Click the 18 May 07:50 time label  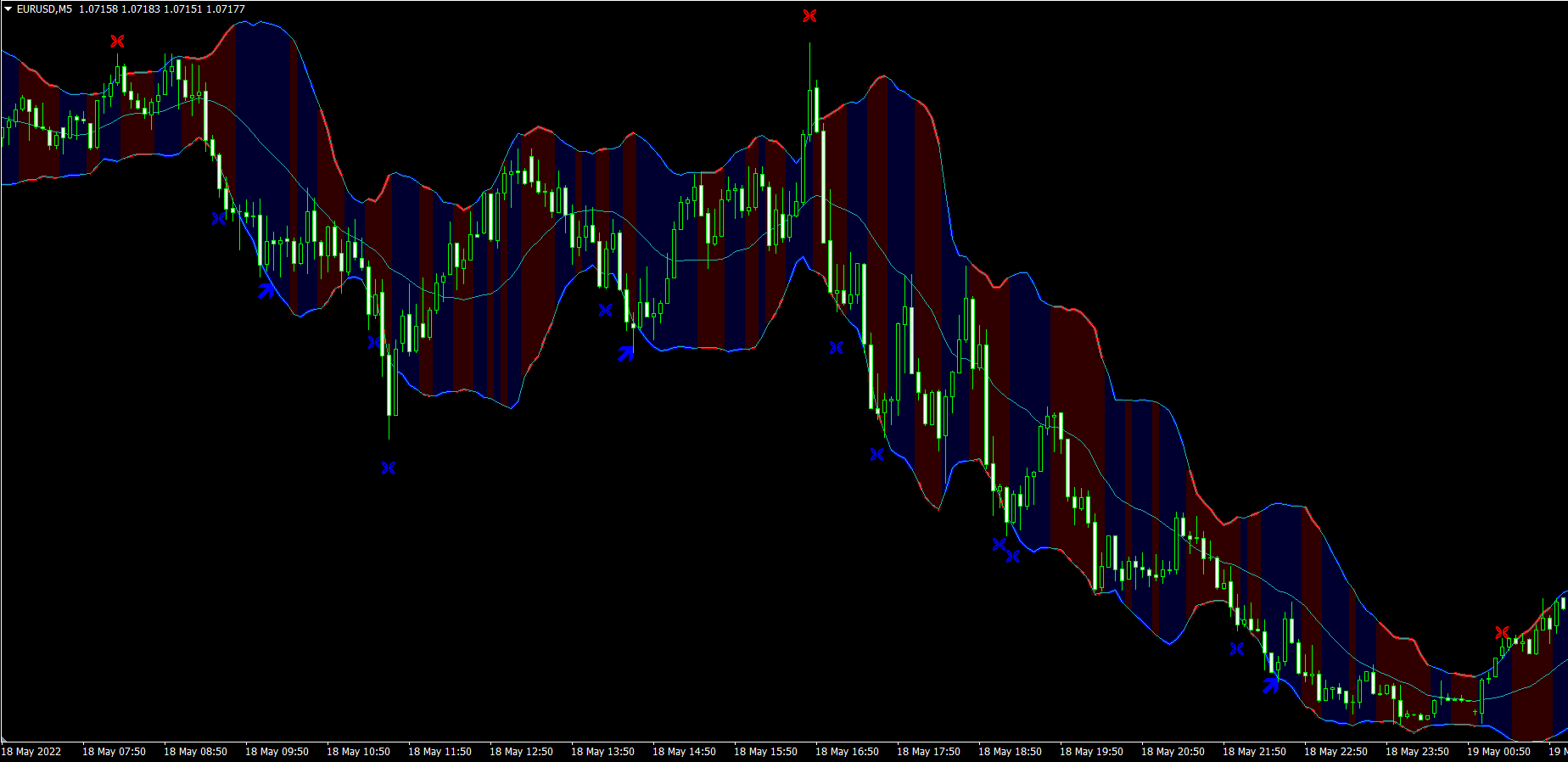tap(114, 752)
